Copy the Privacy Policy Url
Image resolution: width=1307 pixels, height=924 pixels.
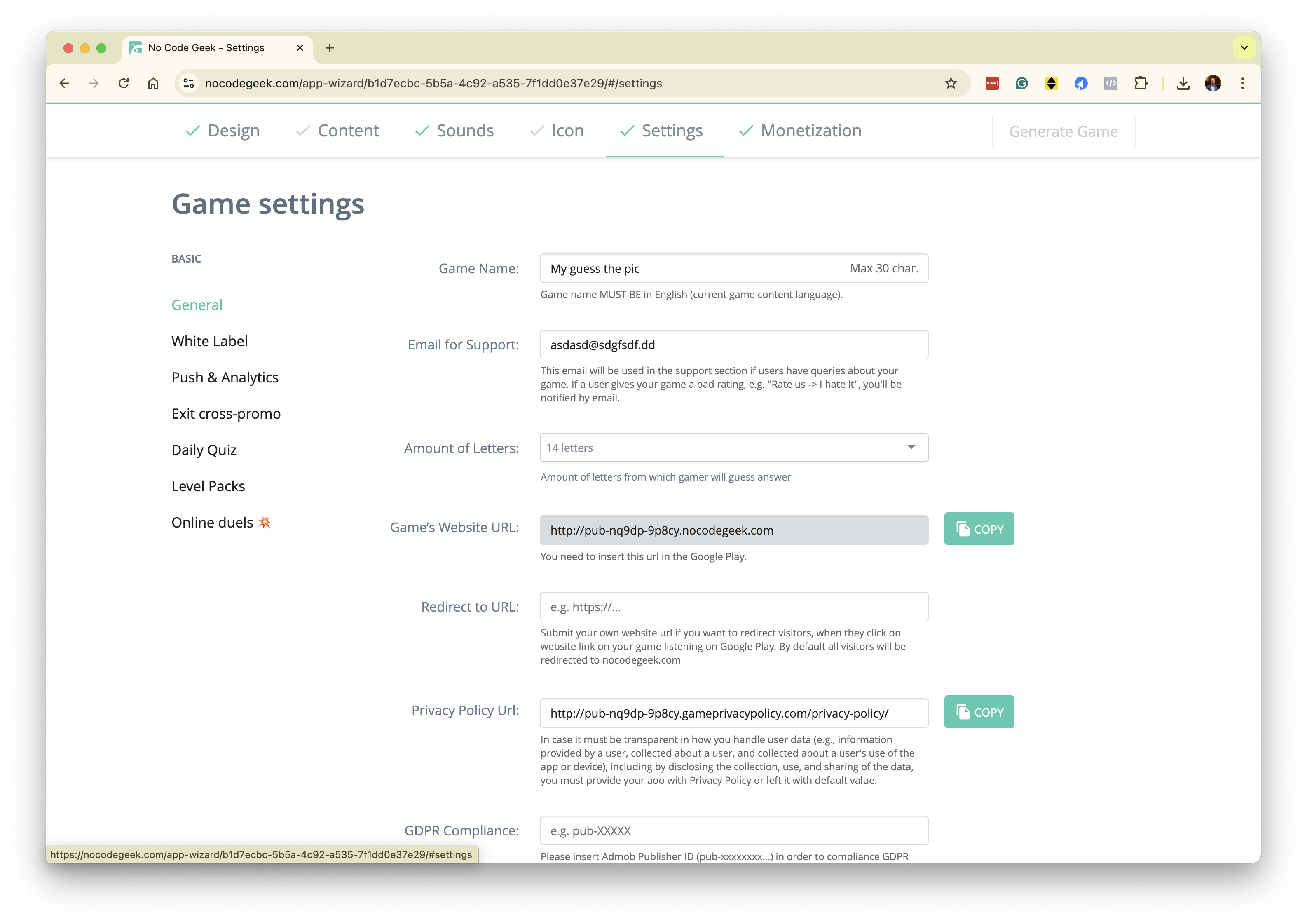click(x=979, y=712)
